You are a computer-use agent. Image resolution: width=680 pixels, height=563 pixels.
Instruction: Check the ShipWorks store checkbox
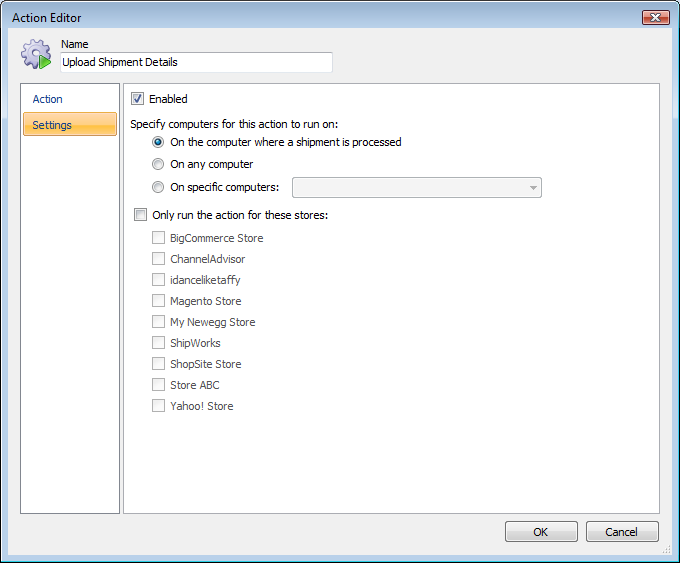(158, 343)
